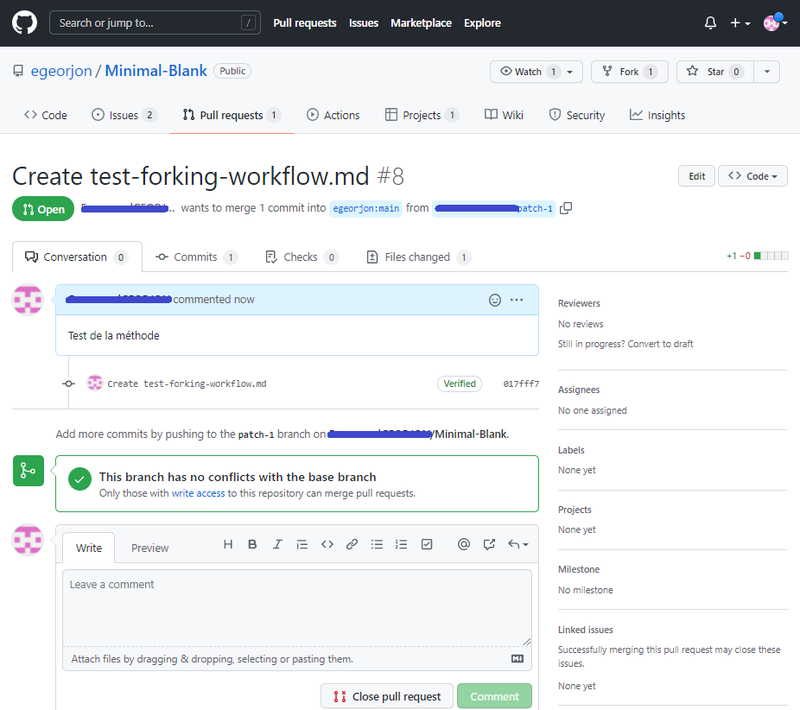
Task: Apply italic formatting in the comment editor
Action: (277, 545)
